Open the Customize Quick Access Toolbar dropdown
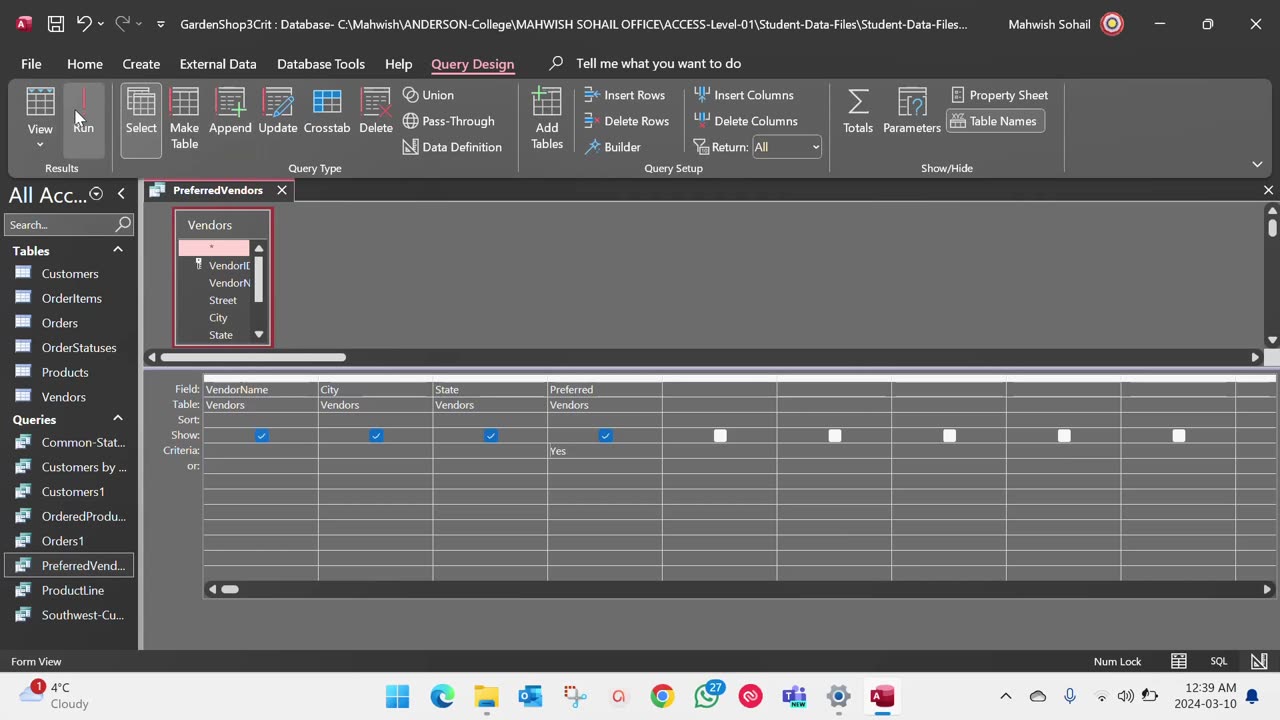 pos(160,24)
